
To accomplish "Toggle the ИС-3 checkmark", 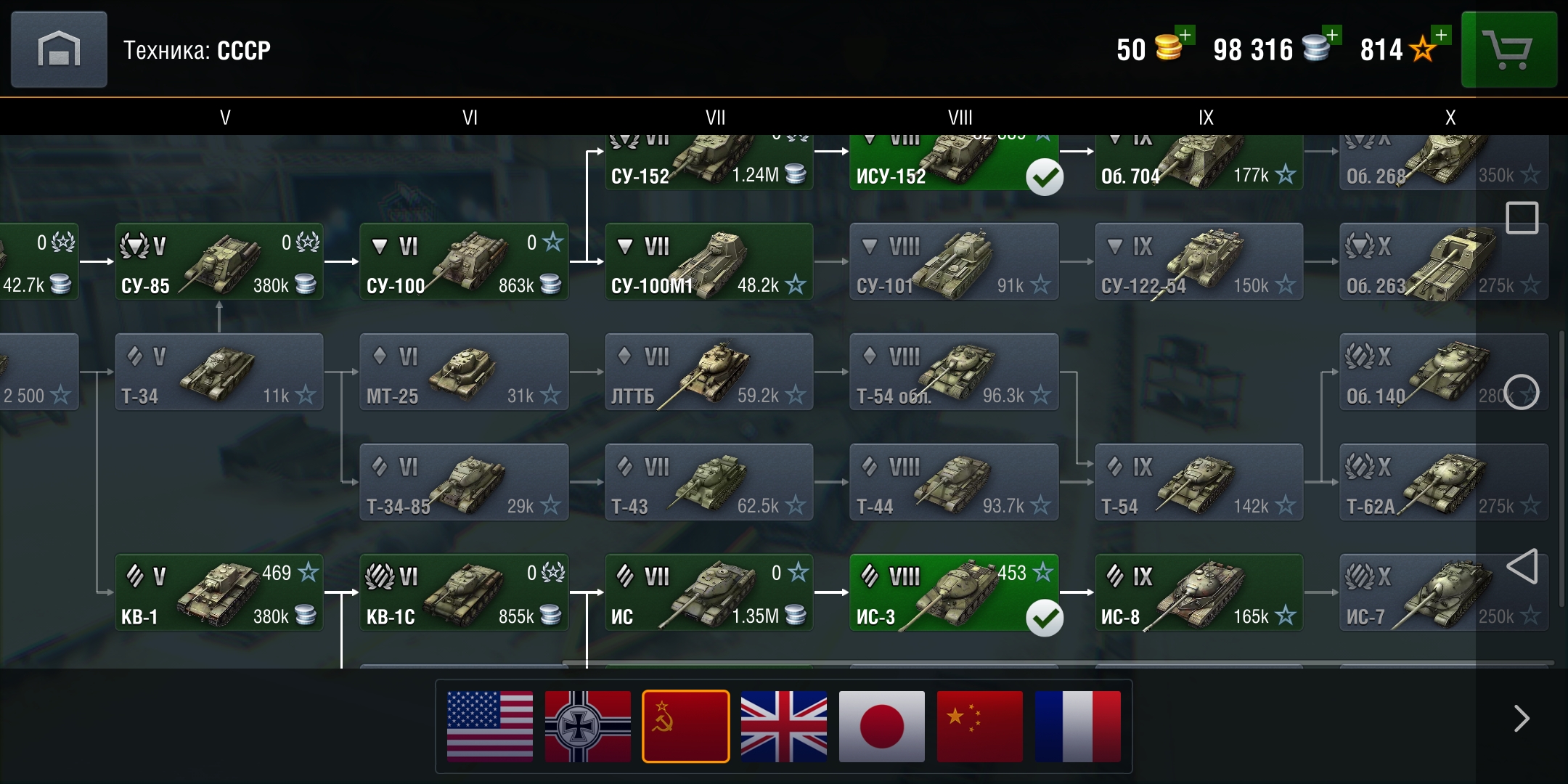I will (1045, 618).
